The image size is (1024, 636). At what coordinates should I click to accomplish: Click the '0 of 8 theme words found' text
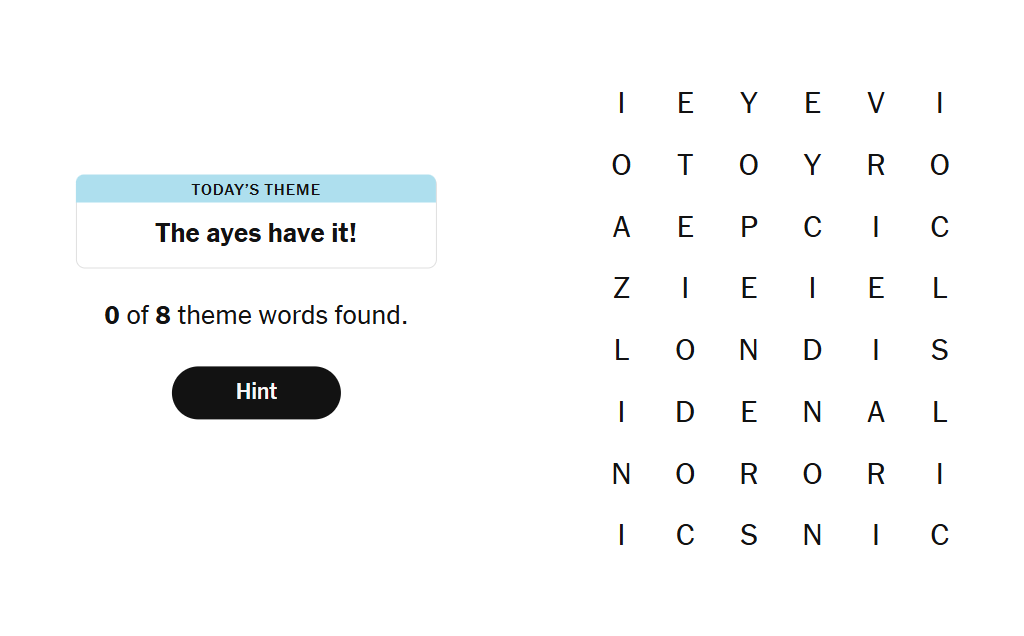point(256,315)
